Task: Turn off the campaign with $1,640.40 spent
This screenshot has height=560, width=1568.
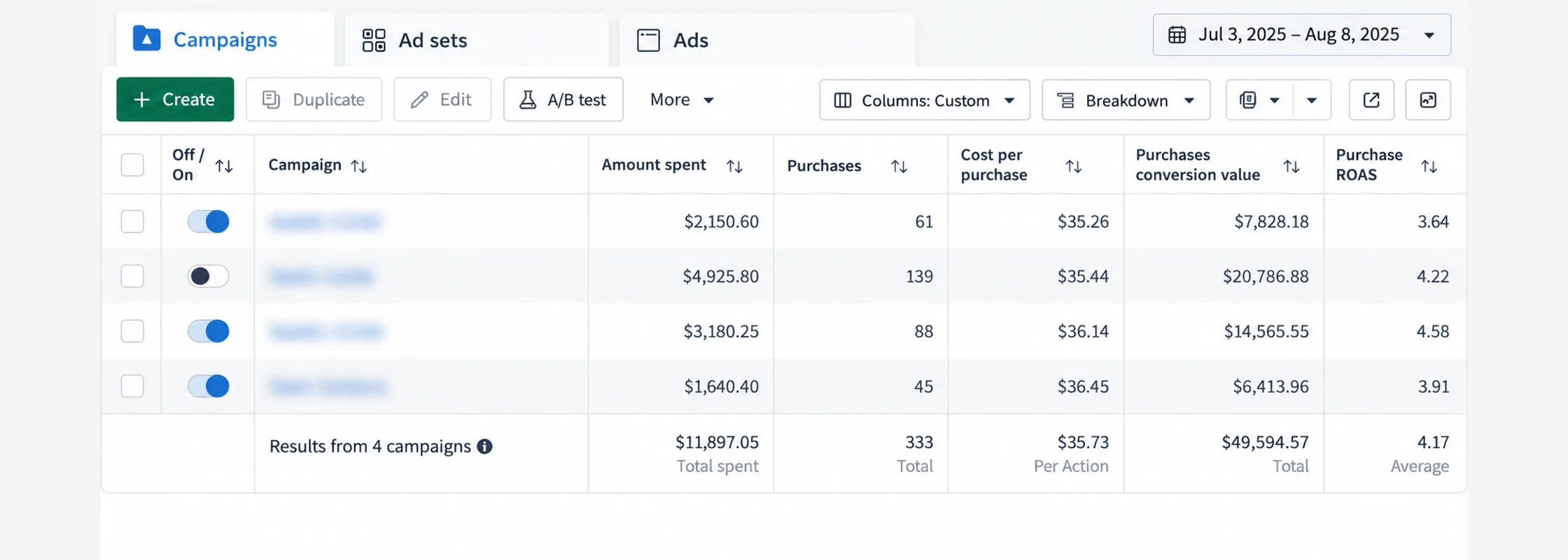Action: tap(208, 386)
